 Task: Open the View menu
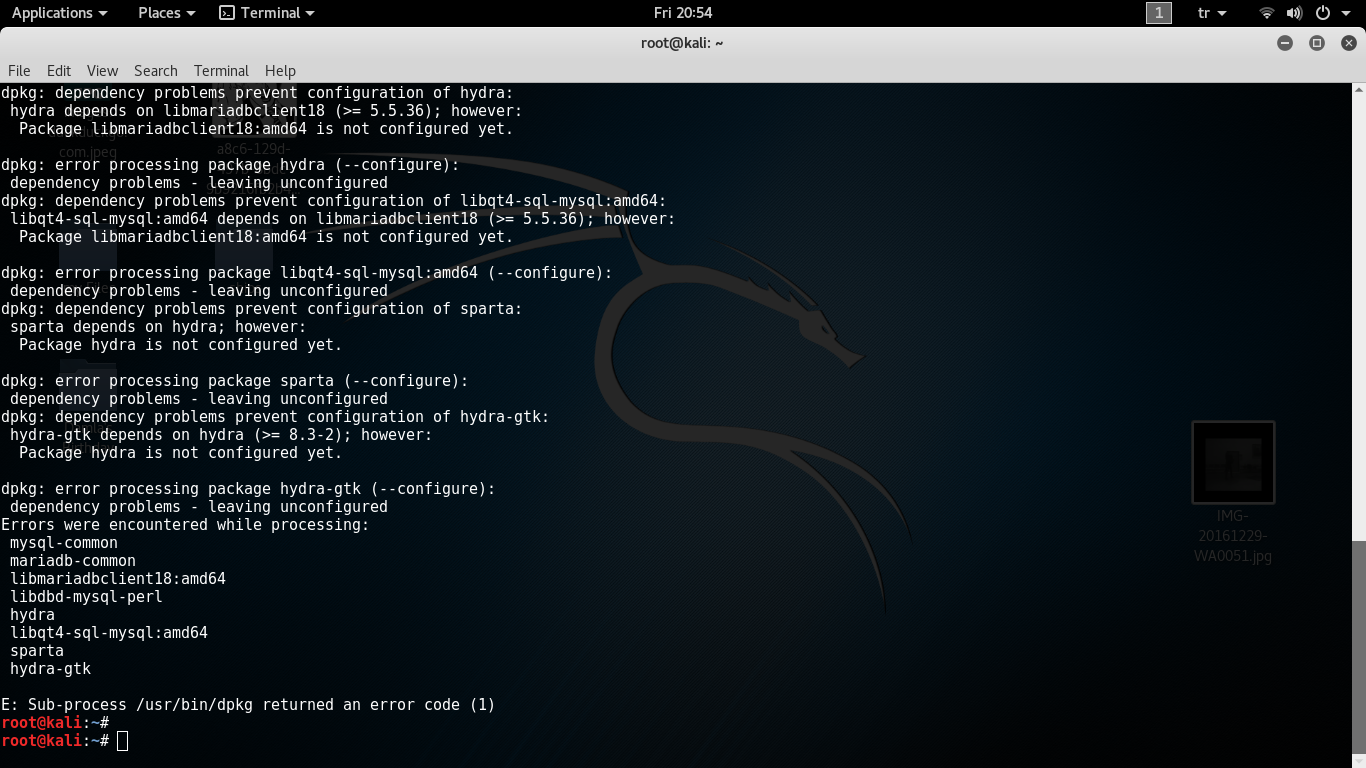click(x=102, y=71)
